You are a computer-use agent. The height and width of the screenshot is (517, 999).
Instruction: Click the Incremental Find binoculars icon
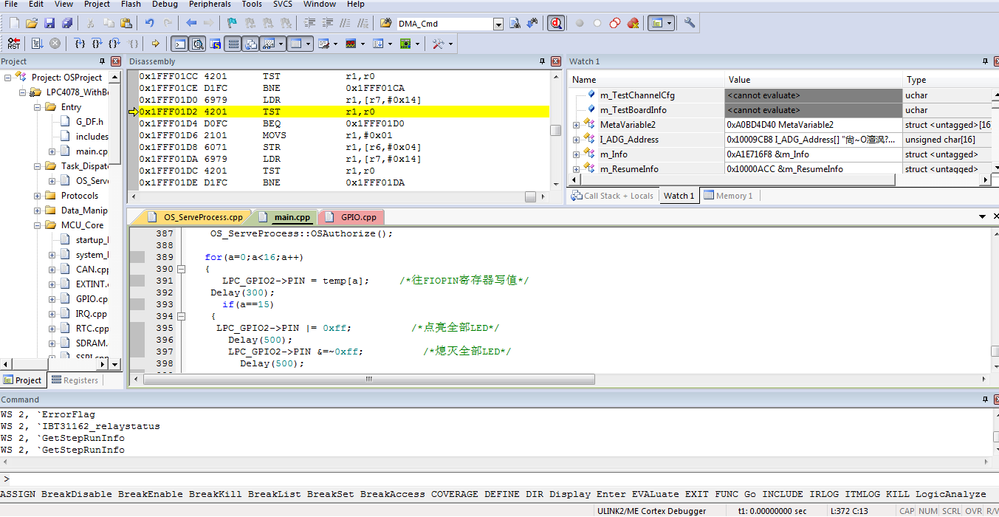pos(533,24)
